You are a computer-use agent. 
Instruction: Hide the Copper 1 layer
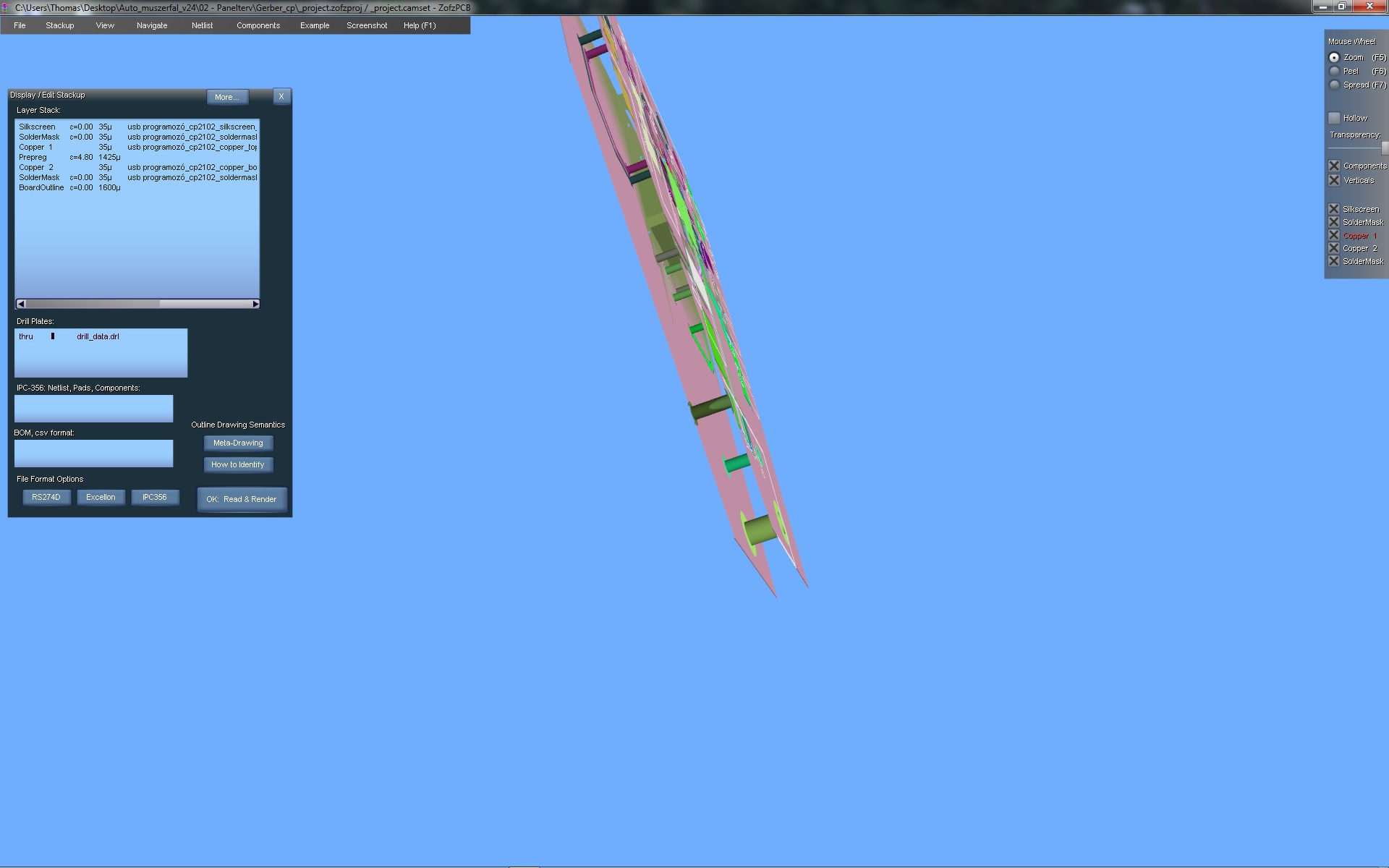[1334, 235]
